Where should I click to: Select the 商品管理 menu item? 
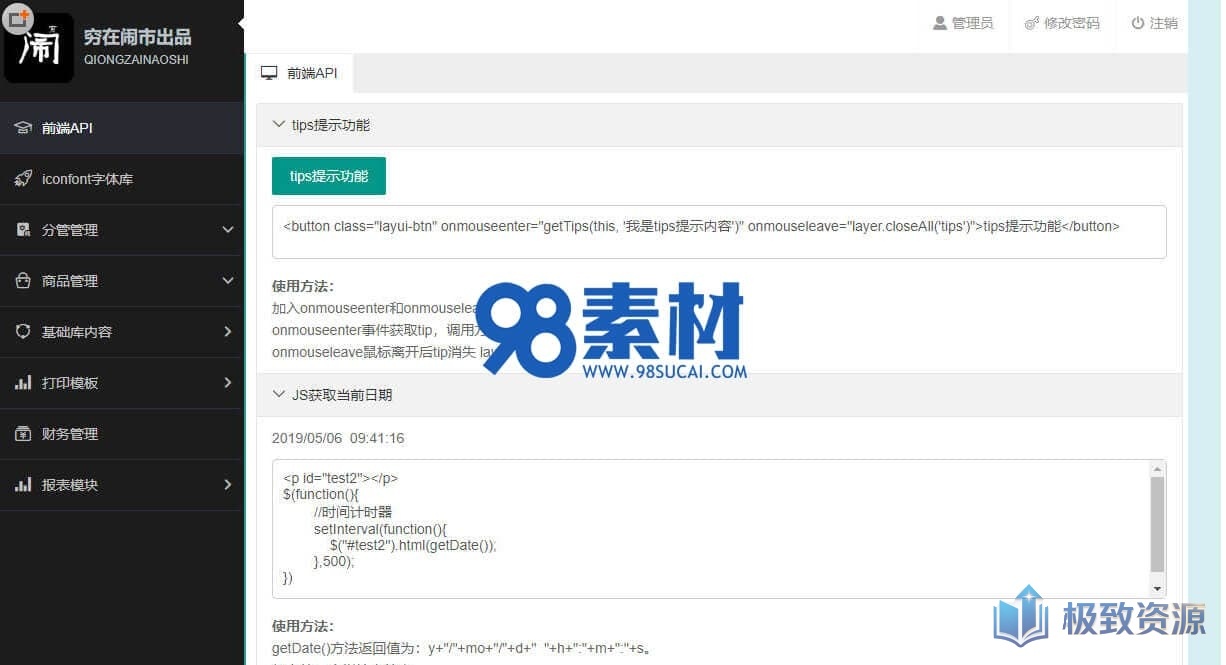click(x=122, y=281)
